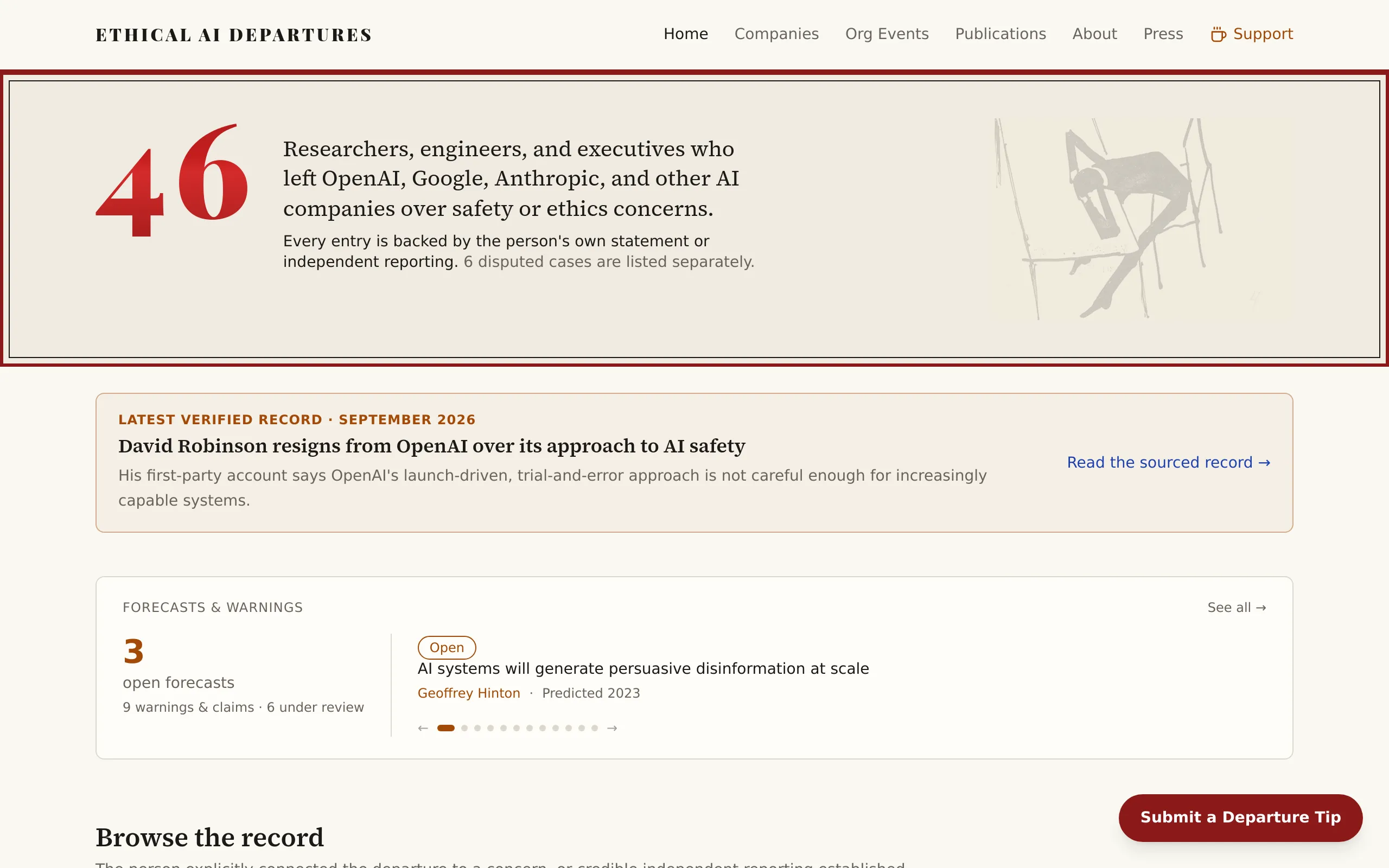Open Geoffrey Hinton's profile link
Screen dimensions: 1389x868
[468, 693]
